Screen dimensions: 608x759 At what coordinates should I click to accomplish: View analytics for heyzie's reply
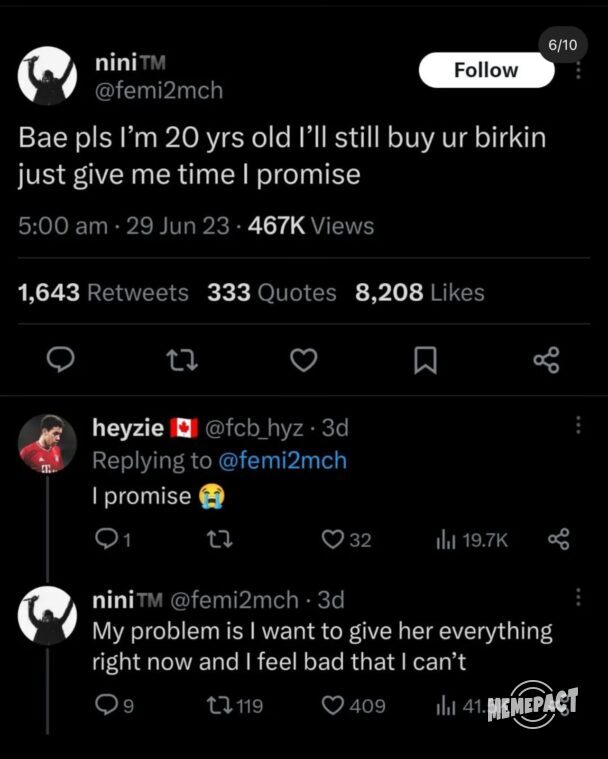(x=472, y=539)
